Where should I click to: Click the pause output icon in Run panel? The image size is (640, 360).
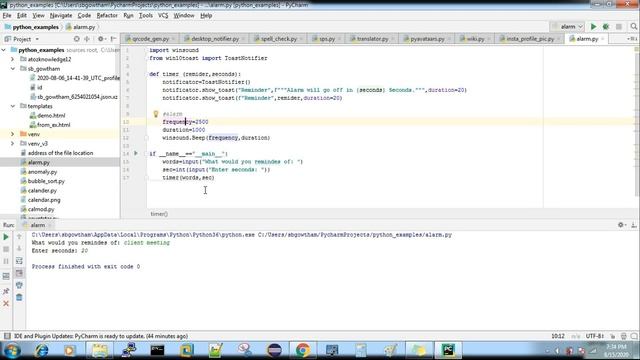(6, 261)
